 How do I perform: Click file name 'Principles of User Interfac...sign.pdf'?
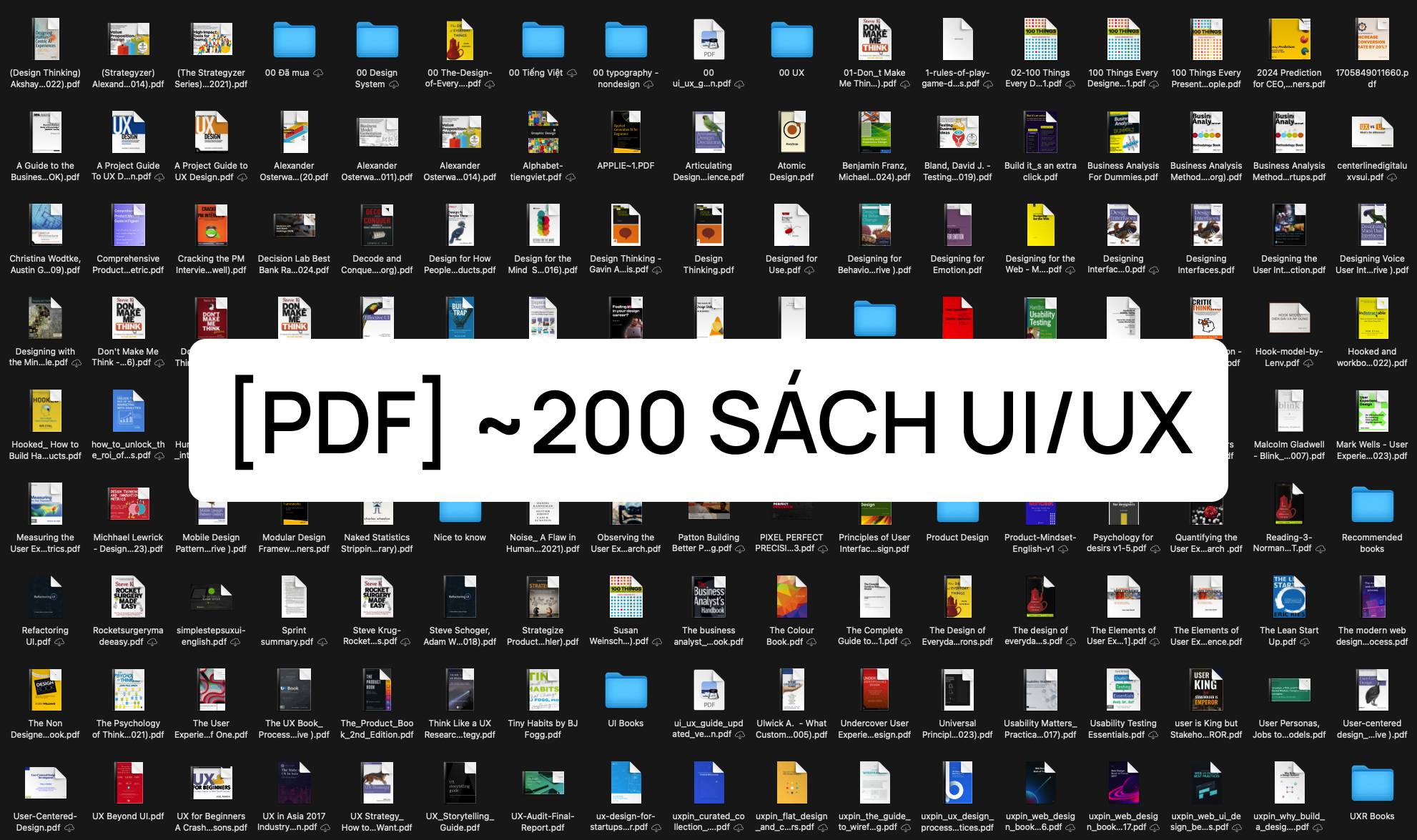click(875, 543)
